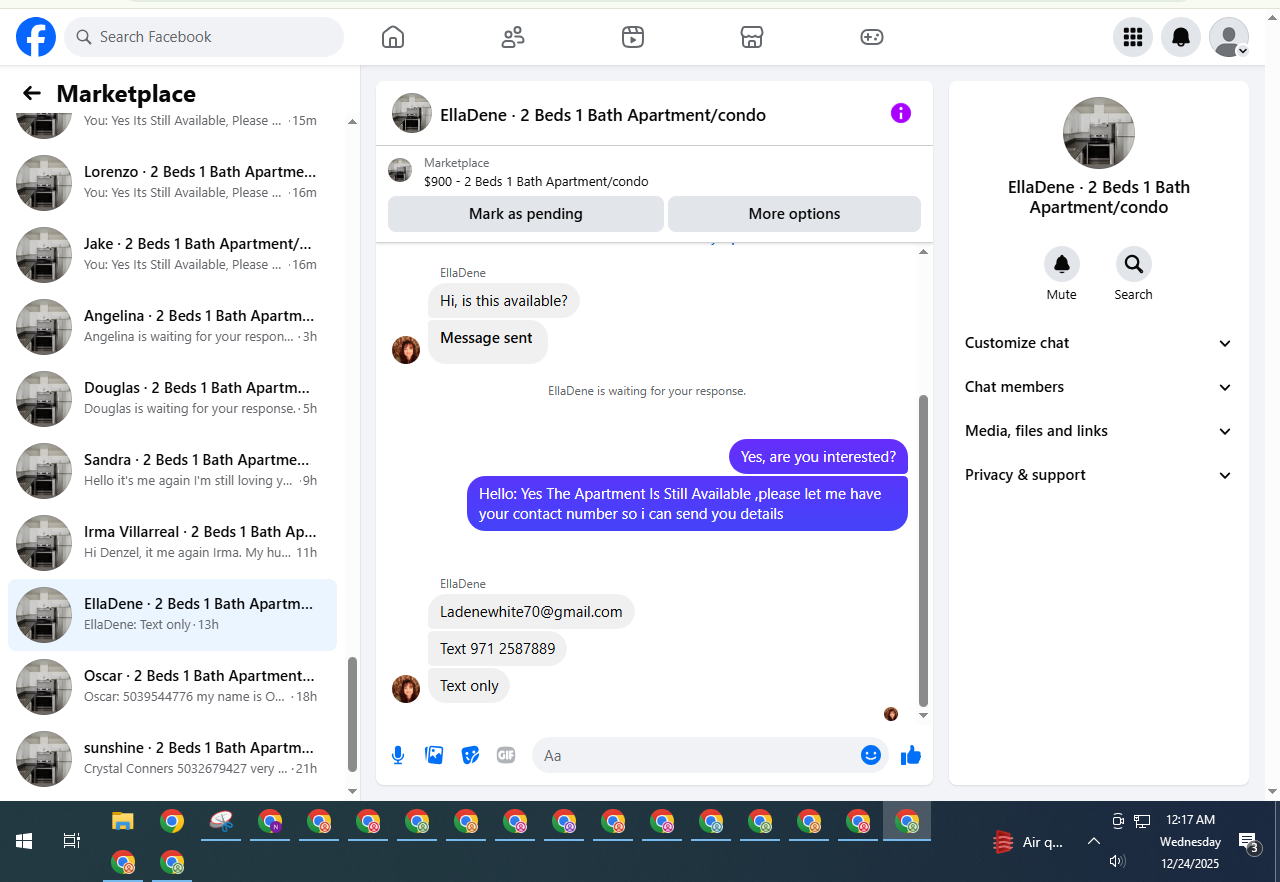Click large listing photo in right panel

pos(1099,133)
